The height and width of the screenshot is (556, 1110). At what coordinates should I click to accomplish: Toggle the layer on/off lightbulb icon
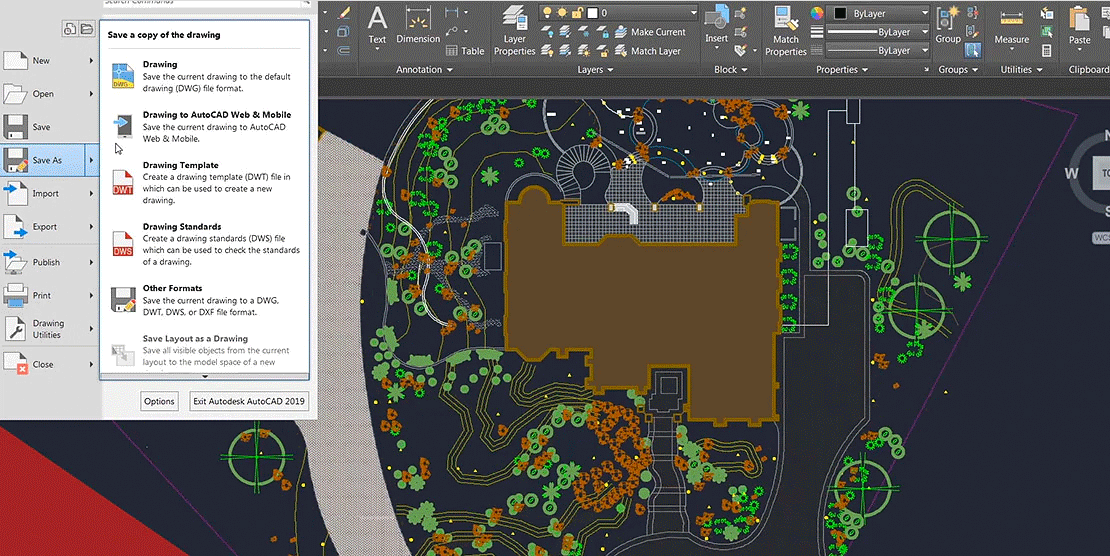(548, 13)
